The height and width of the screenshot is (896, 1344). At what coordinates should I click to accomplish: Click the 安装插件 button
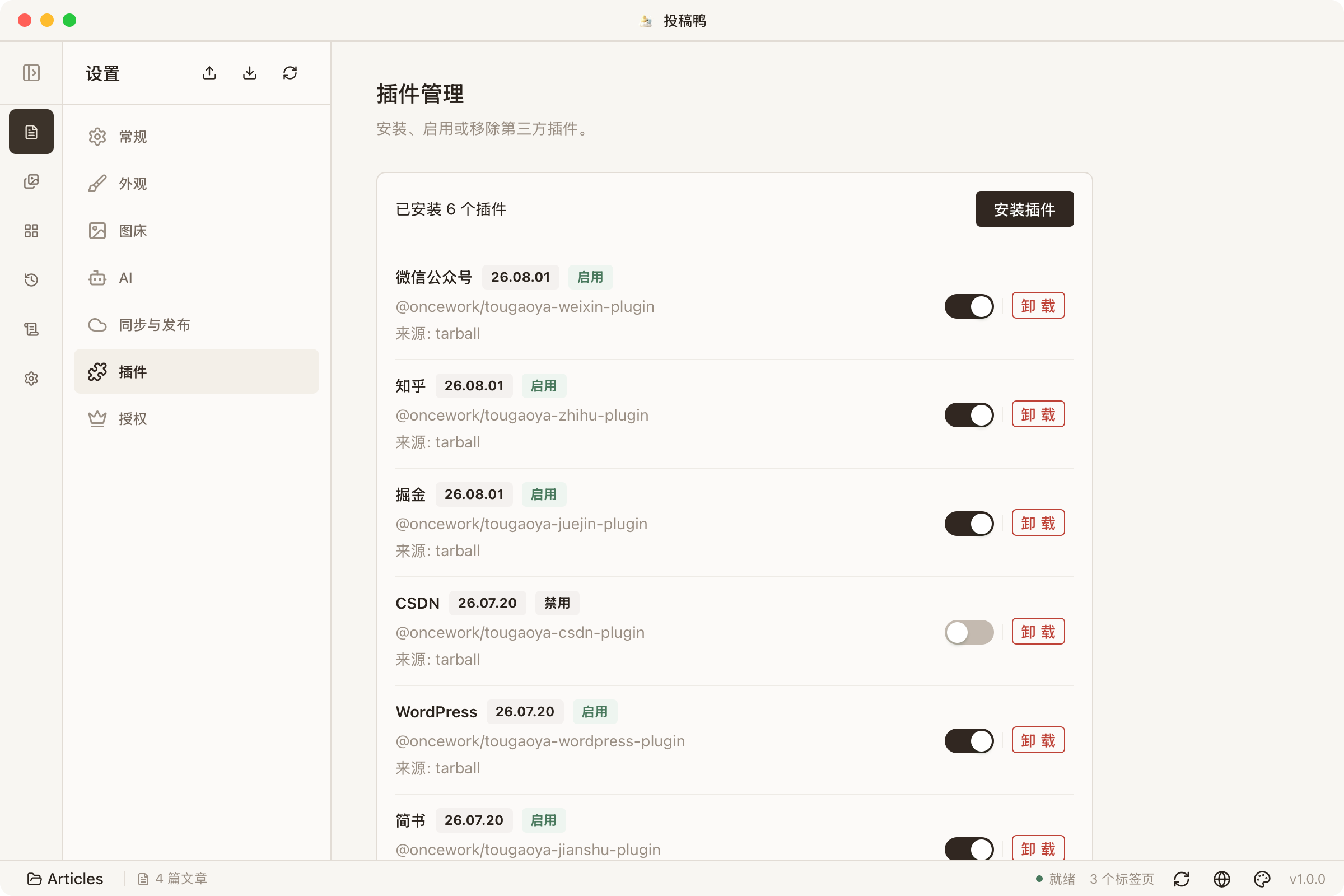[x=1025, y=209]
